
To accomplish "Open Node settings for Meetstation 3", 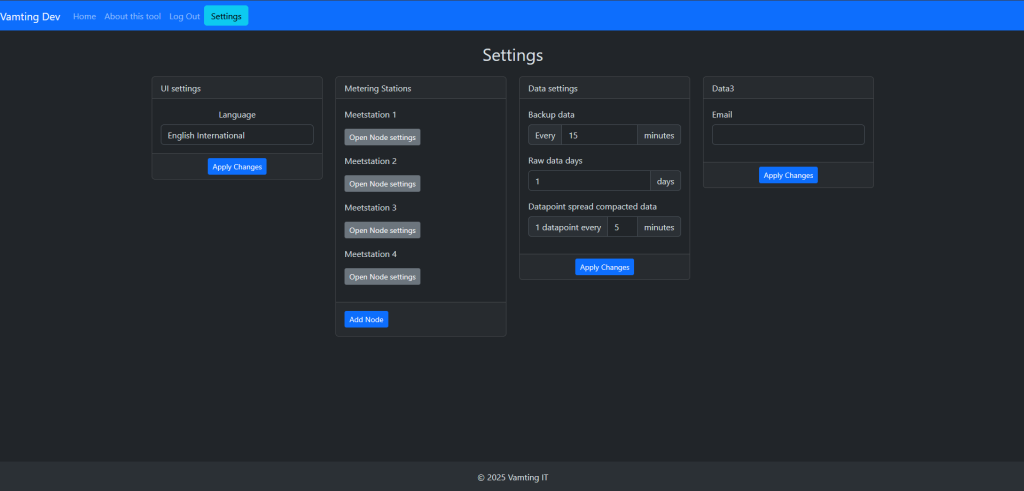I will point(382,230).
